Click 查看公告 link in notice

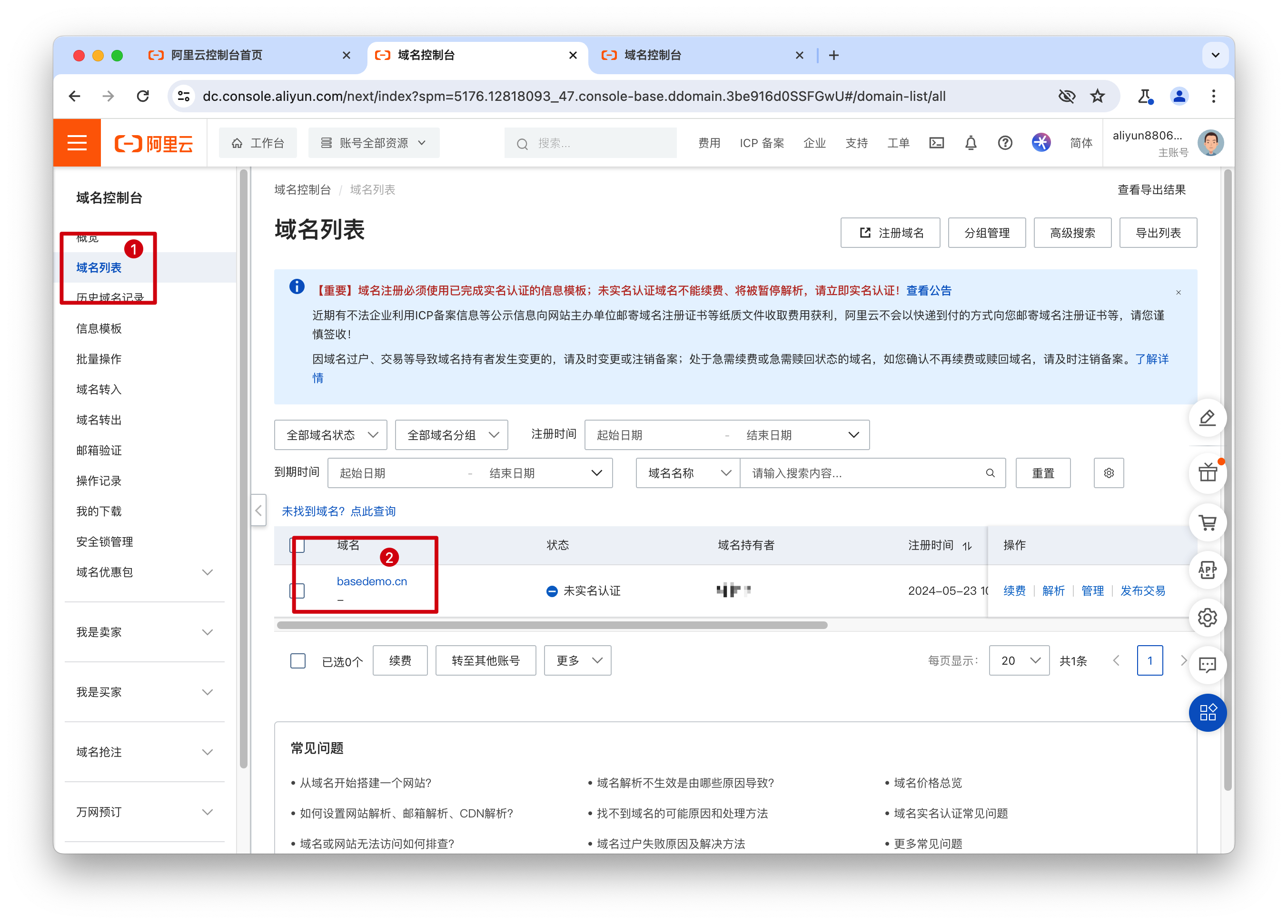(x=929, y=291)
